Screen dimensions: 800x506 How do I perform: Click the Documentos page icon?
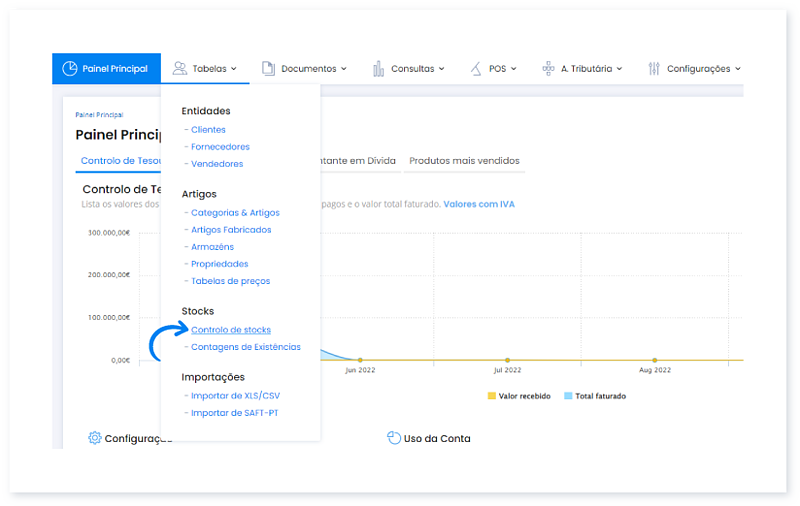click(268, 68)
